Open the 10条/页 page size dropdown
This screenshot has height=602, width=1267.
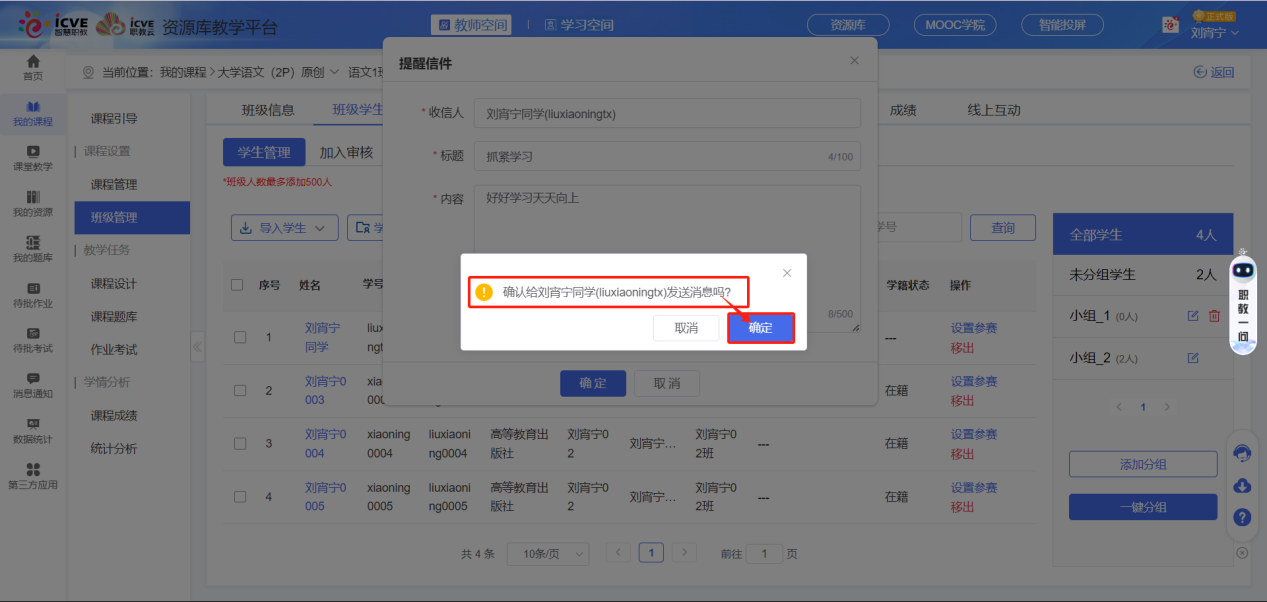coord(547,552)
